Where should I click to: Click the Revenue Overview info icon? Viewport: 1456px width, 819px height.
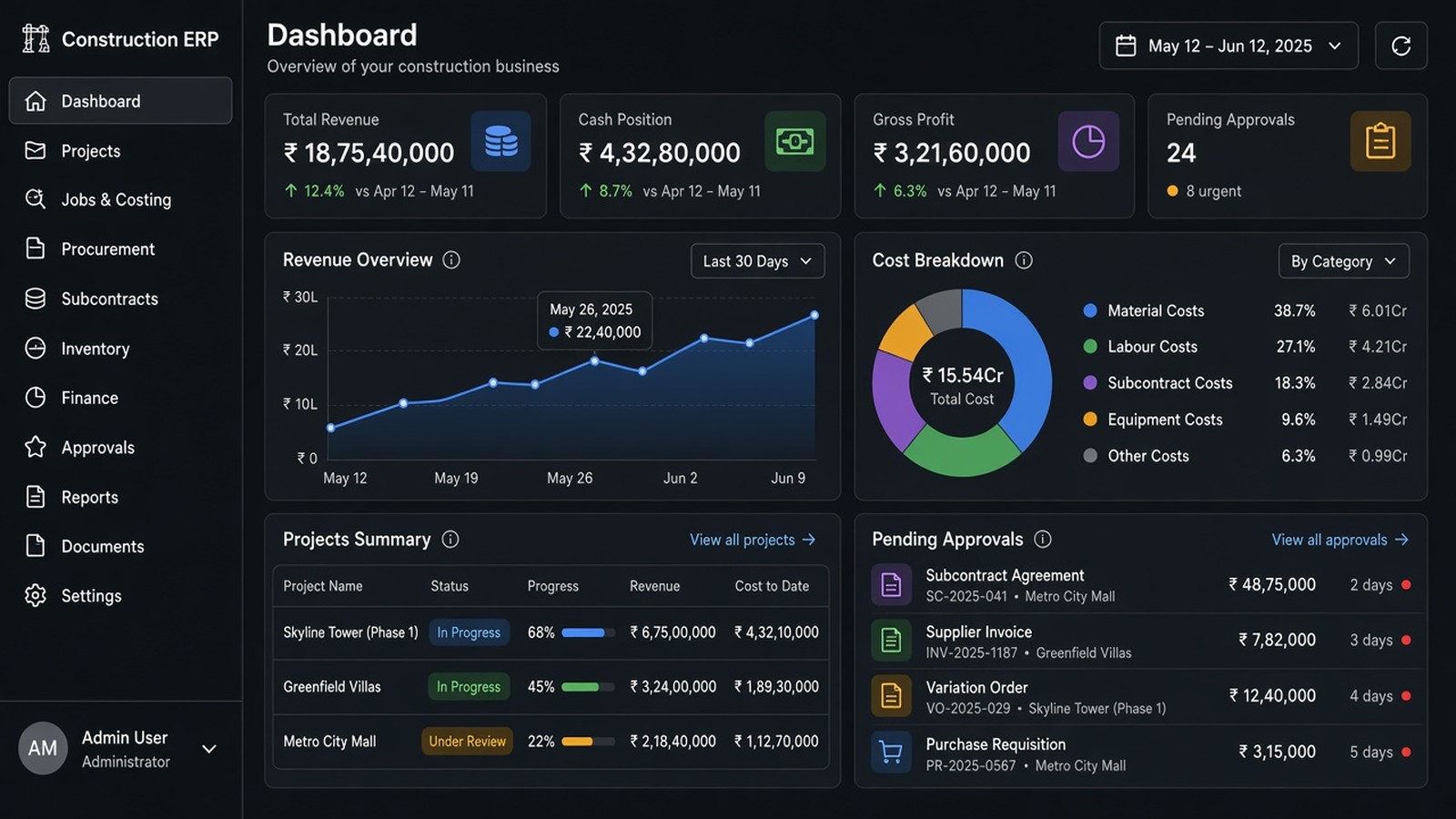tap(451, 260)
